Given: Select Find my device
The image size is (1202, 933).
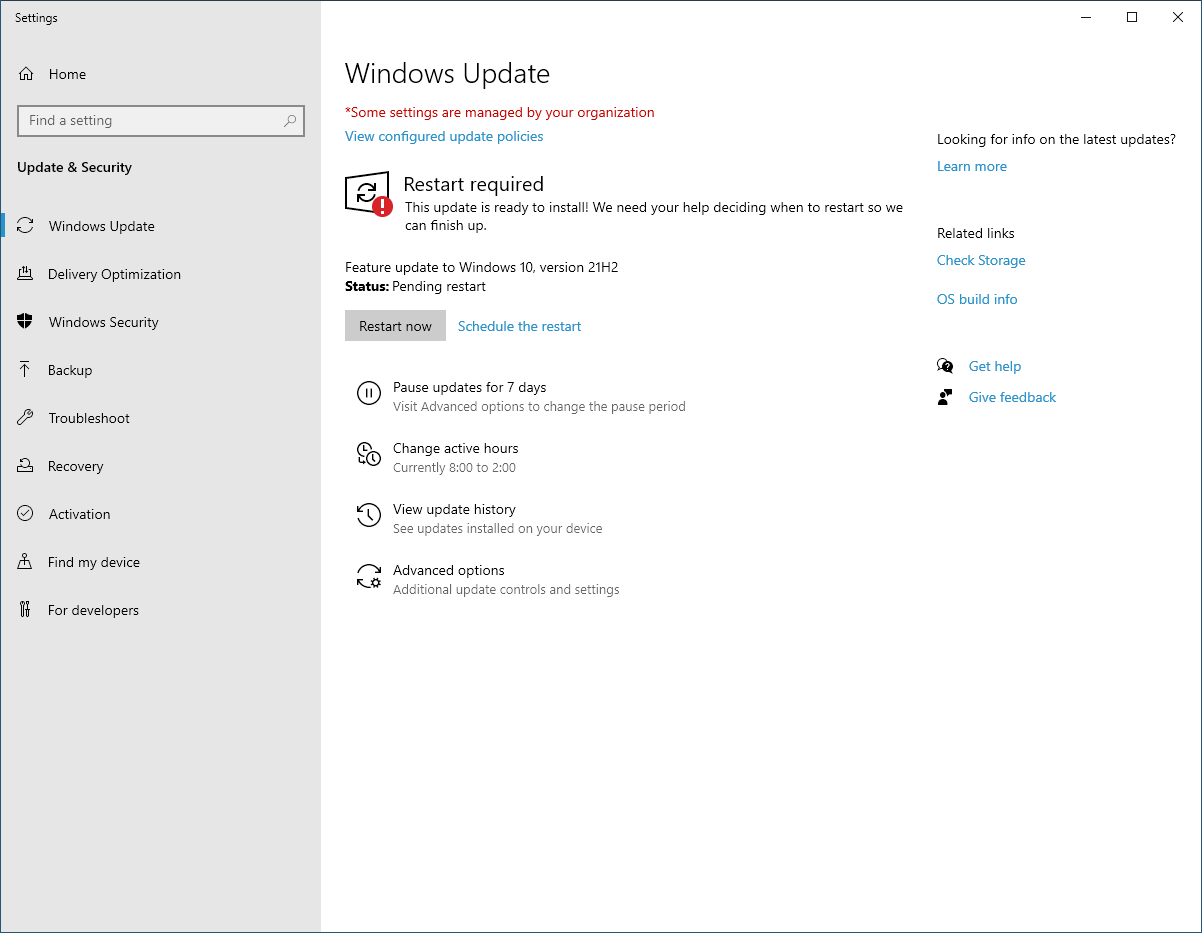Looking at the screenshot, I should click(160, 562).
